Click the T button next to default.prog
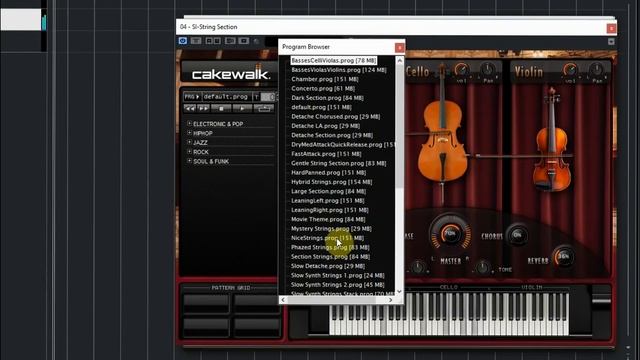Viewport: 640px width, 360px height. click(256, 97)
